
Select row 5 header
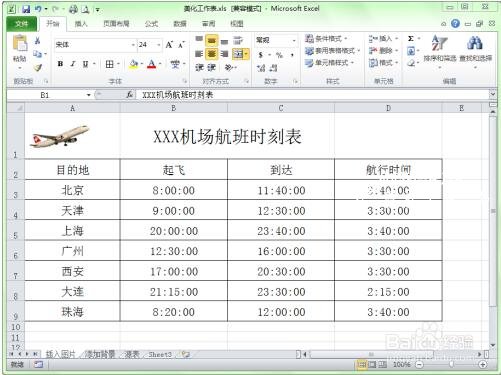tap(15, 231)
